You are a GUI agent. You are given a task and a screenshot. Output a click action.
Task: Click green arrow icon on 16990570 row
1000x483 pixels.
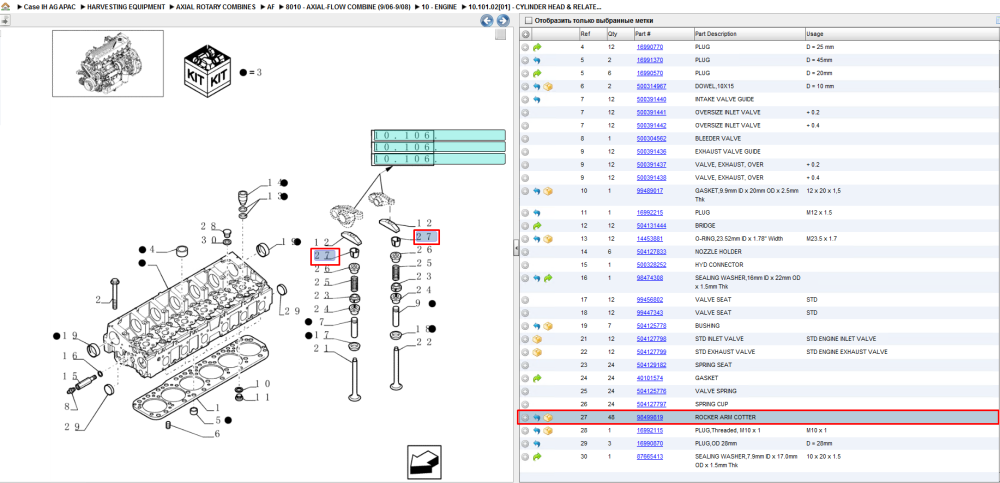click(x=537, y=73)
